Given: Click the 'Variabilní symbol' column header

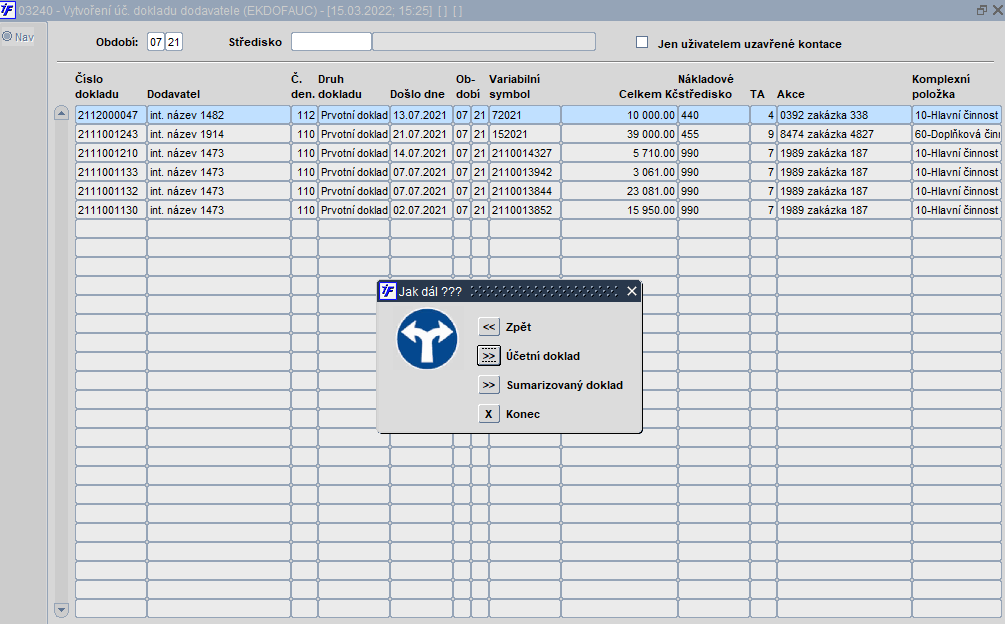Looking at the screenshot, I should 515,86.
